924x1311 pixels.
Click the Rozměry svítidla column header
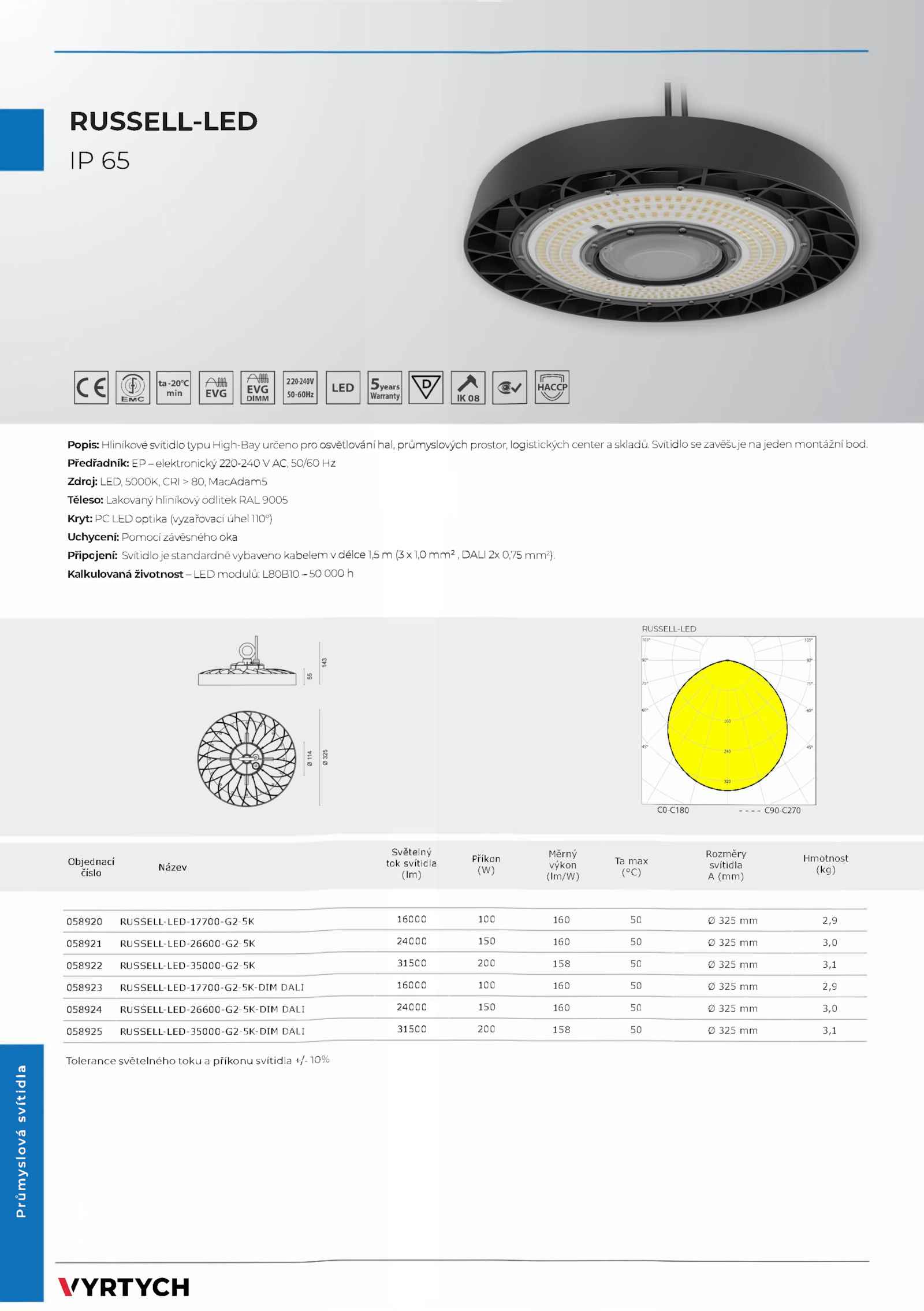(726, 865)
